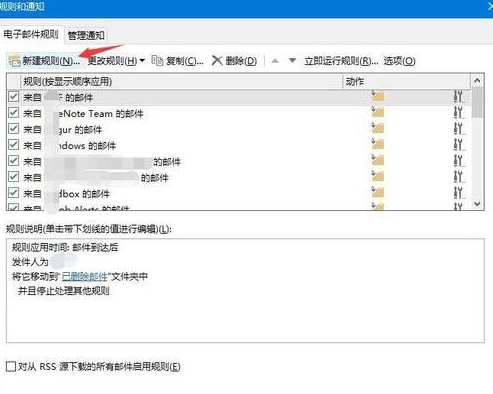
Task: Uncheck the 'dbox 的邮件' rule checkbox
Action: pyautogui.click(x=13, y=193)
